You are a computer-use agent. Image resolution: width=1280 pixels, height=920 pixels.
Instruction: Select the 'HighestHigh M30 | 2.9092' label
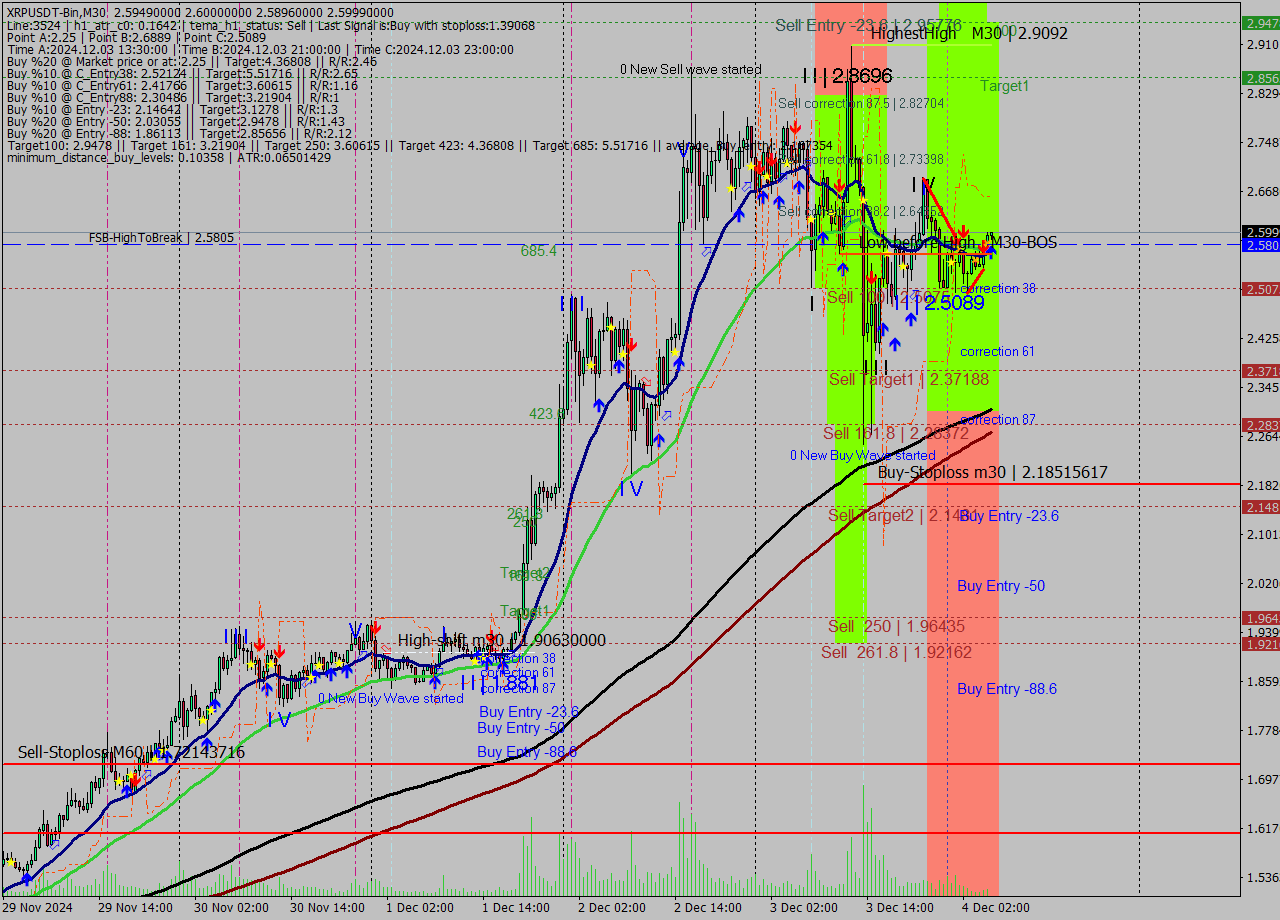(969, 33)
